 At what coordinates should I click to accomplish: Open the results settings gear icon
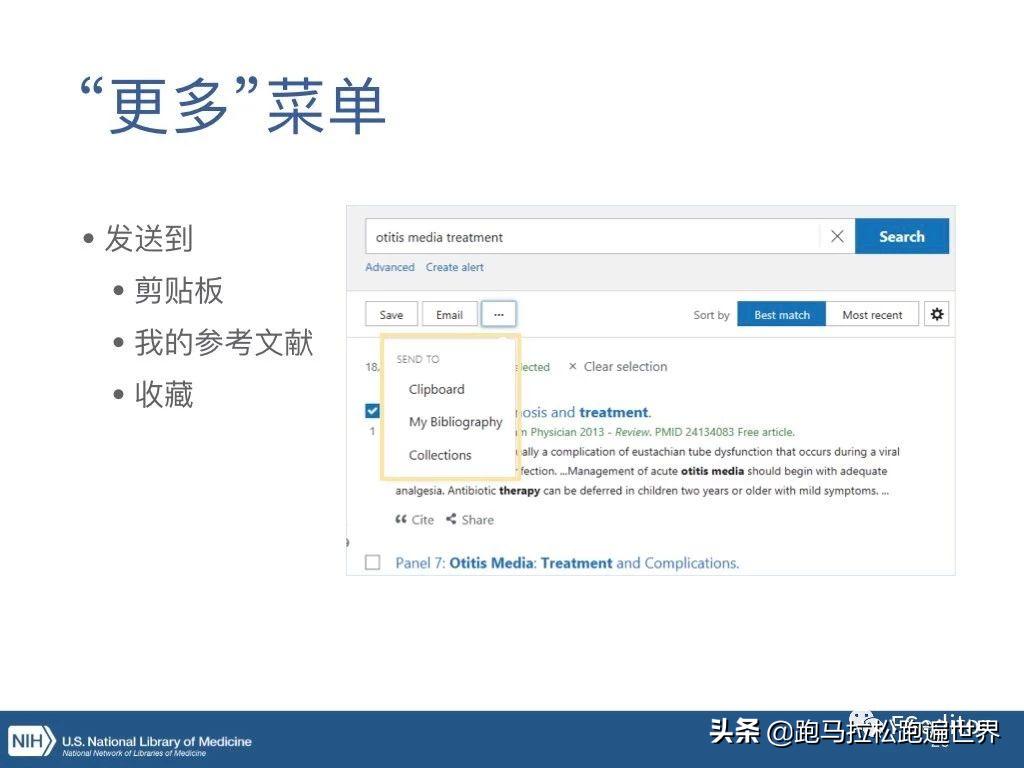[936, 313]
